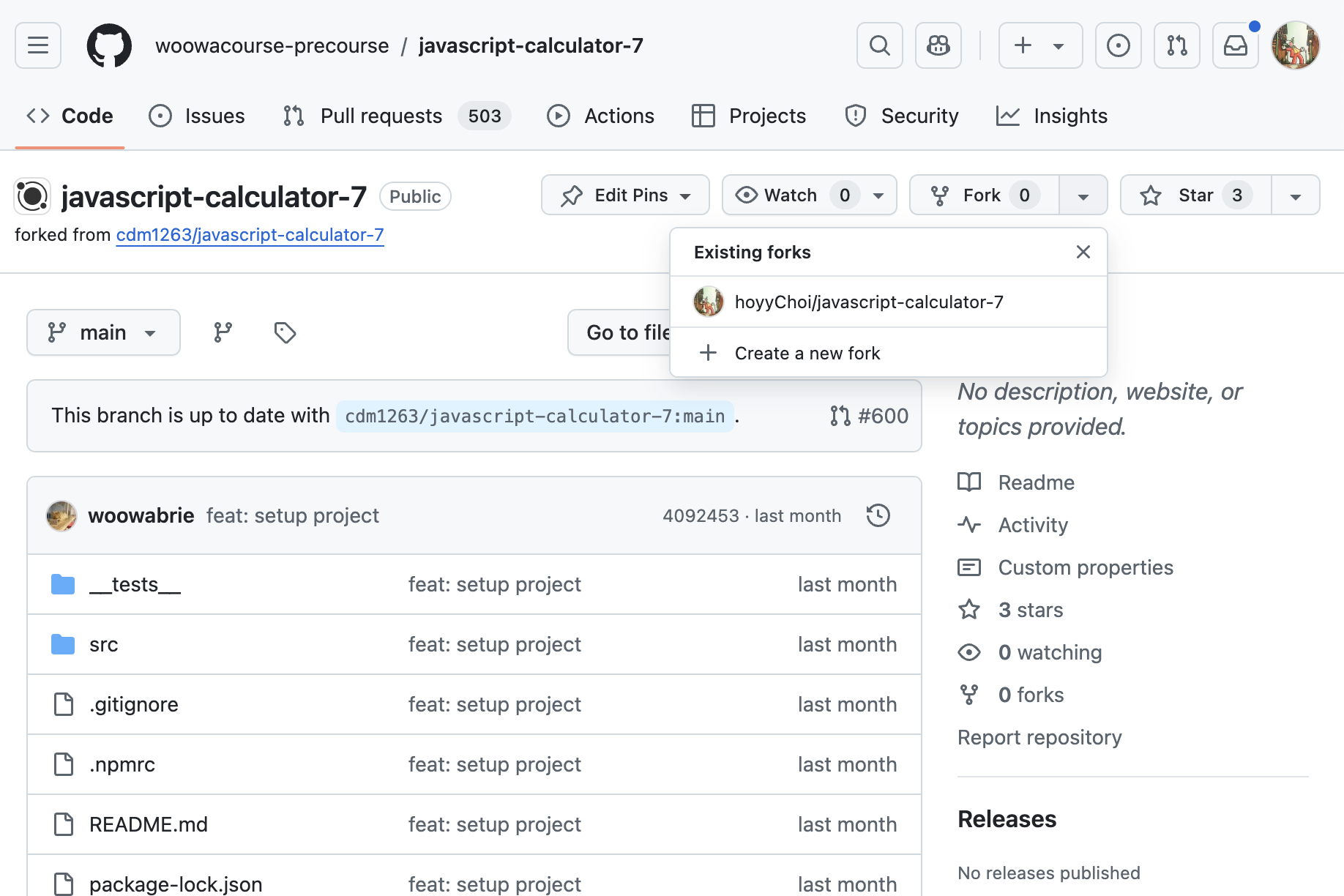The width and height of the screenshot is (1344, 896).
Task: Open pull request #600 link
Action: click(870, 416)
